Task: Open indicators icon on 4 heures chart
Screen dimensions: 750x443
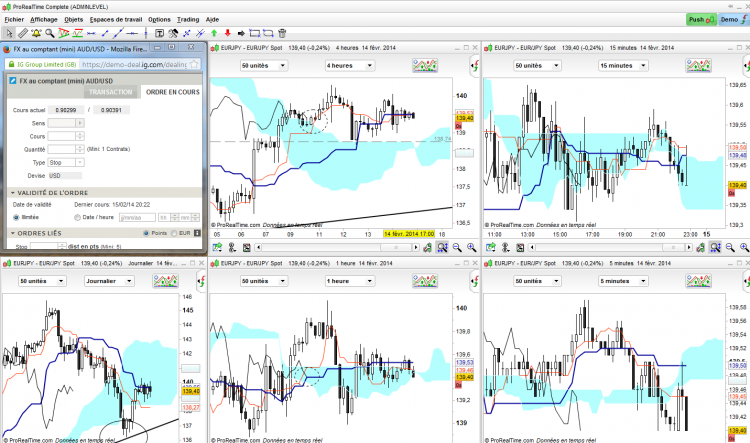Action: [425, 66]
